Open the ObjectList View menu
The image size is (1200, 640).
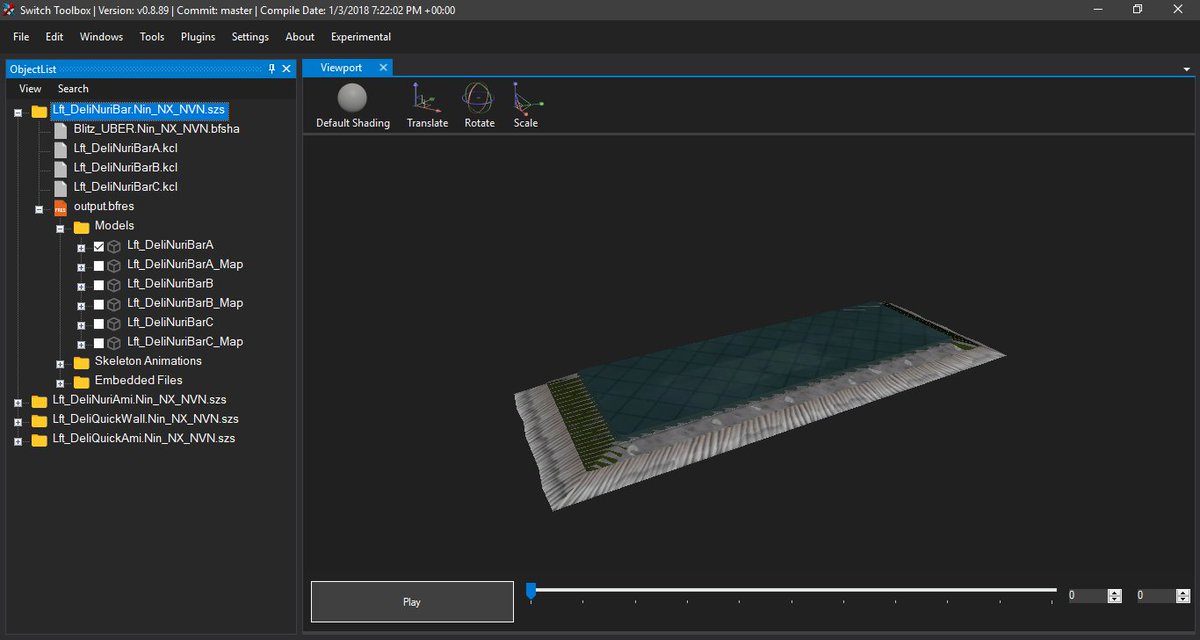coord(30,89)
